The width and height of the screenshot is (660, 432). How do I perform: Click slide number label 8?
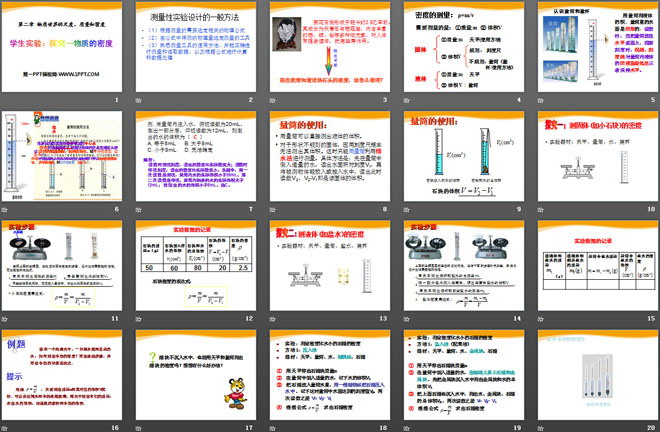point(385,209)
